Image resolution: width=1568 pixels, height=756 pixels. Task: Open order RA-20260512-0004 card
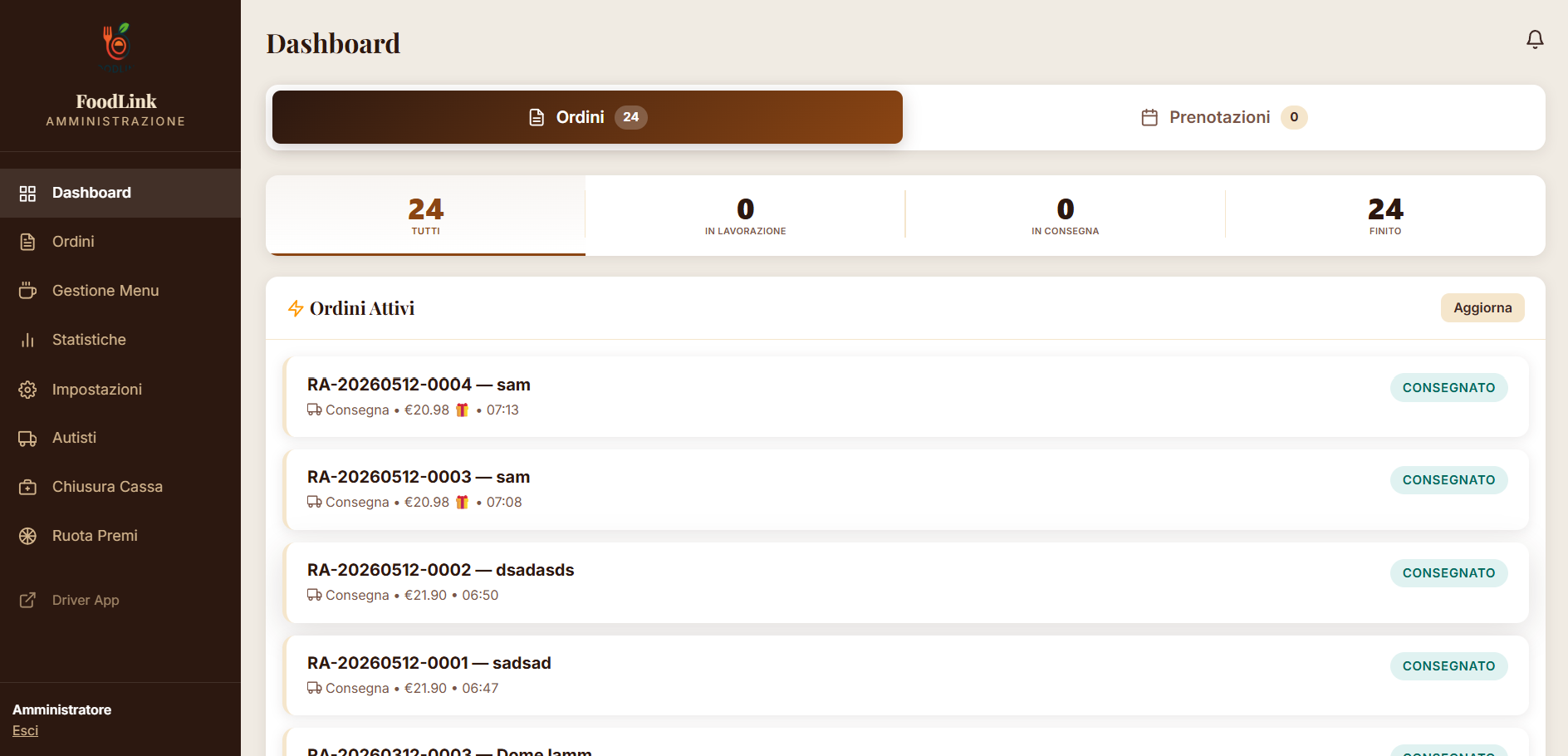tap(906, 396)
